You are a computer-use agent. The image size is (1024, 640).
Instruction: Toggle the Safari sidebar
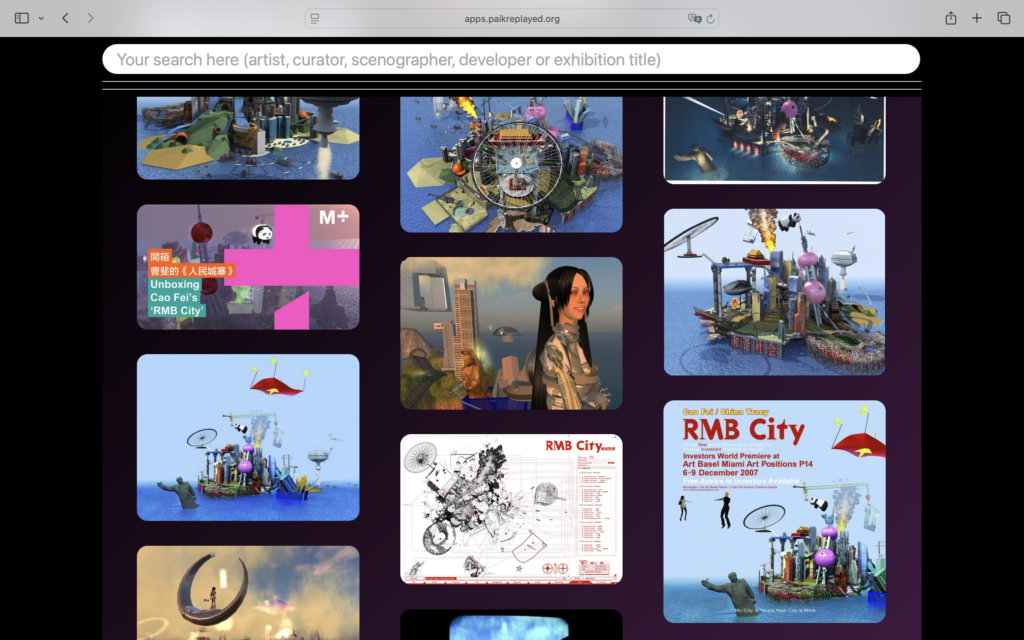[21, 18]
